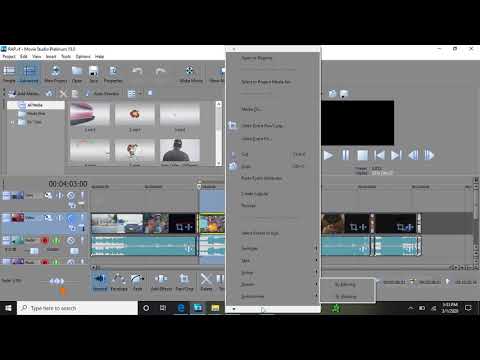This screenshot has height=360, width=480.
Task: Select the Normal edit tool
Action: [x=100, y=282]
